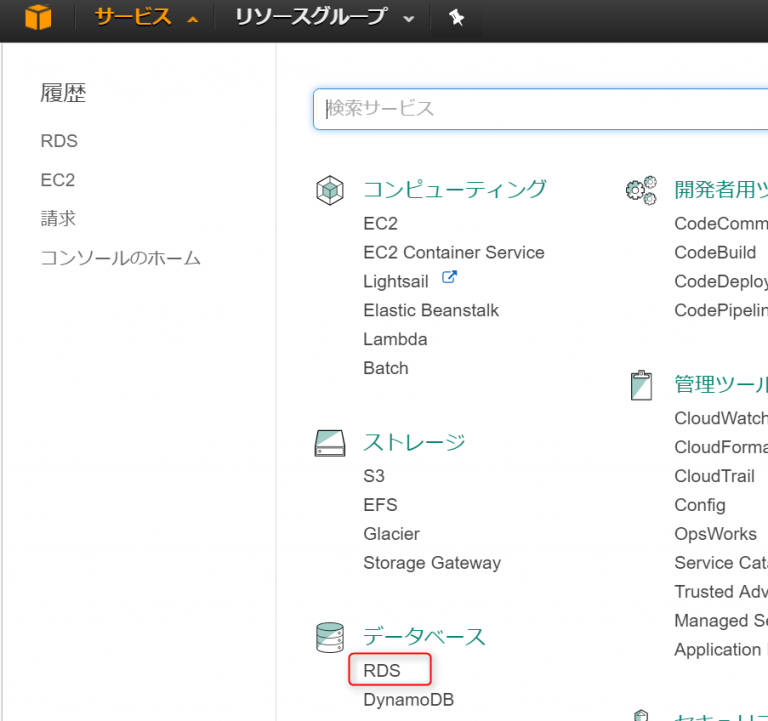Click the Computing category cube icon
This screenshot has height=721, width=768.
coord(330,190)
